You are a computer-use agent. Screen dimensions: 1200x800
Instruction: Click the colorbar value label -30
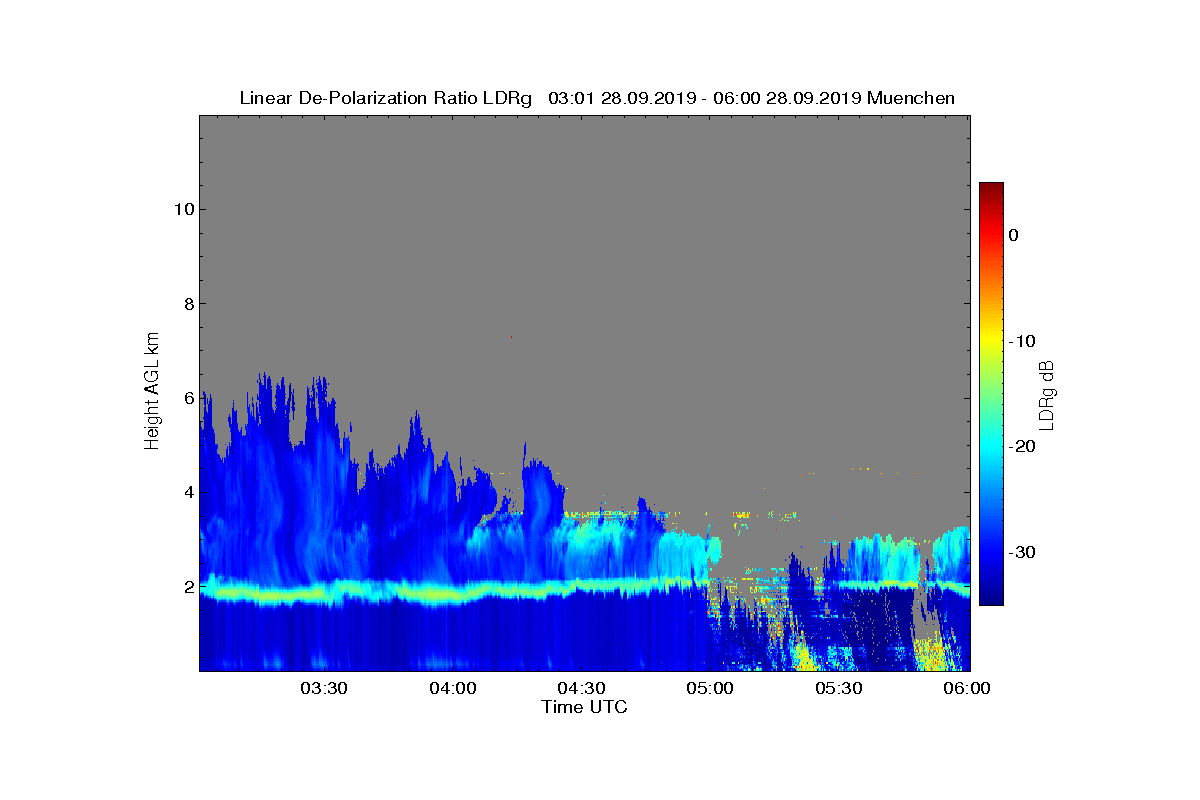point(1022,552)
